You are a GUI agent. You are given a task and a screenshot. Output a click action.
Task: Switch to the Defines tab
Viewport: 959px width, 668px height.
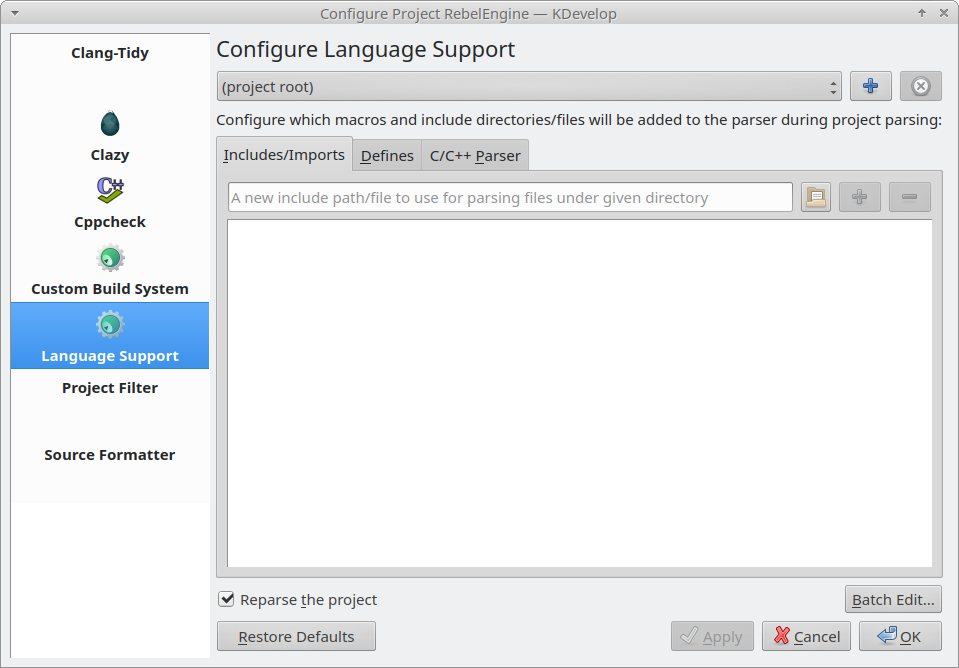(x=387, y=155)
